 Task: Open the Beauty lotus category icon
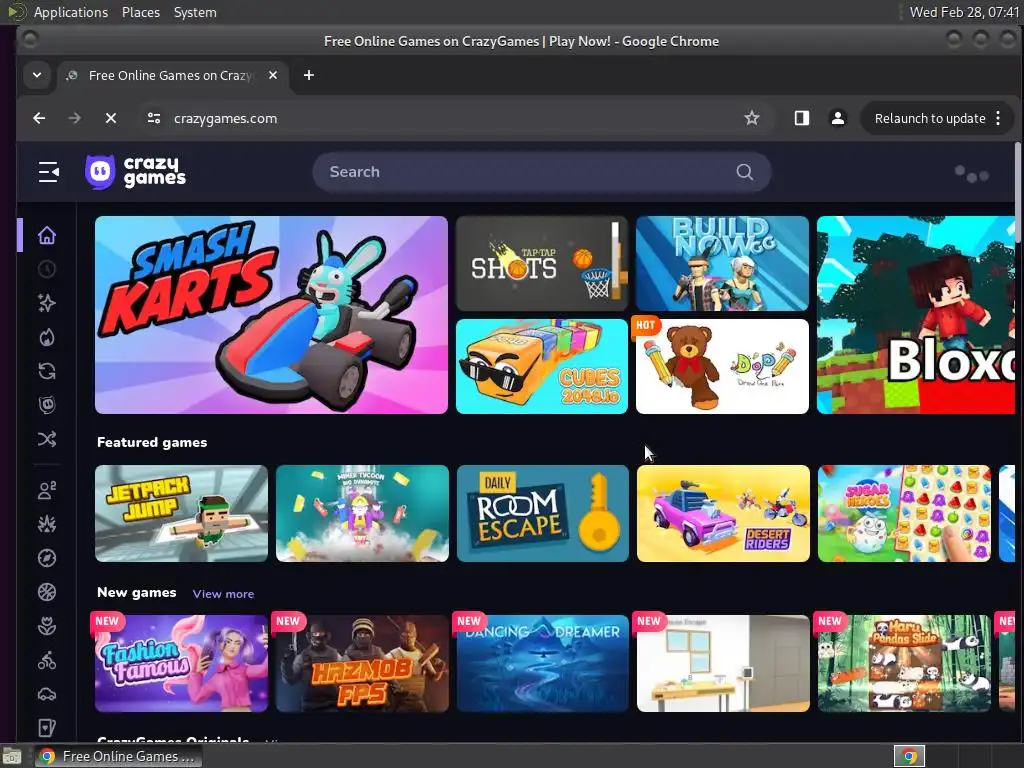coord(47,626)
